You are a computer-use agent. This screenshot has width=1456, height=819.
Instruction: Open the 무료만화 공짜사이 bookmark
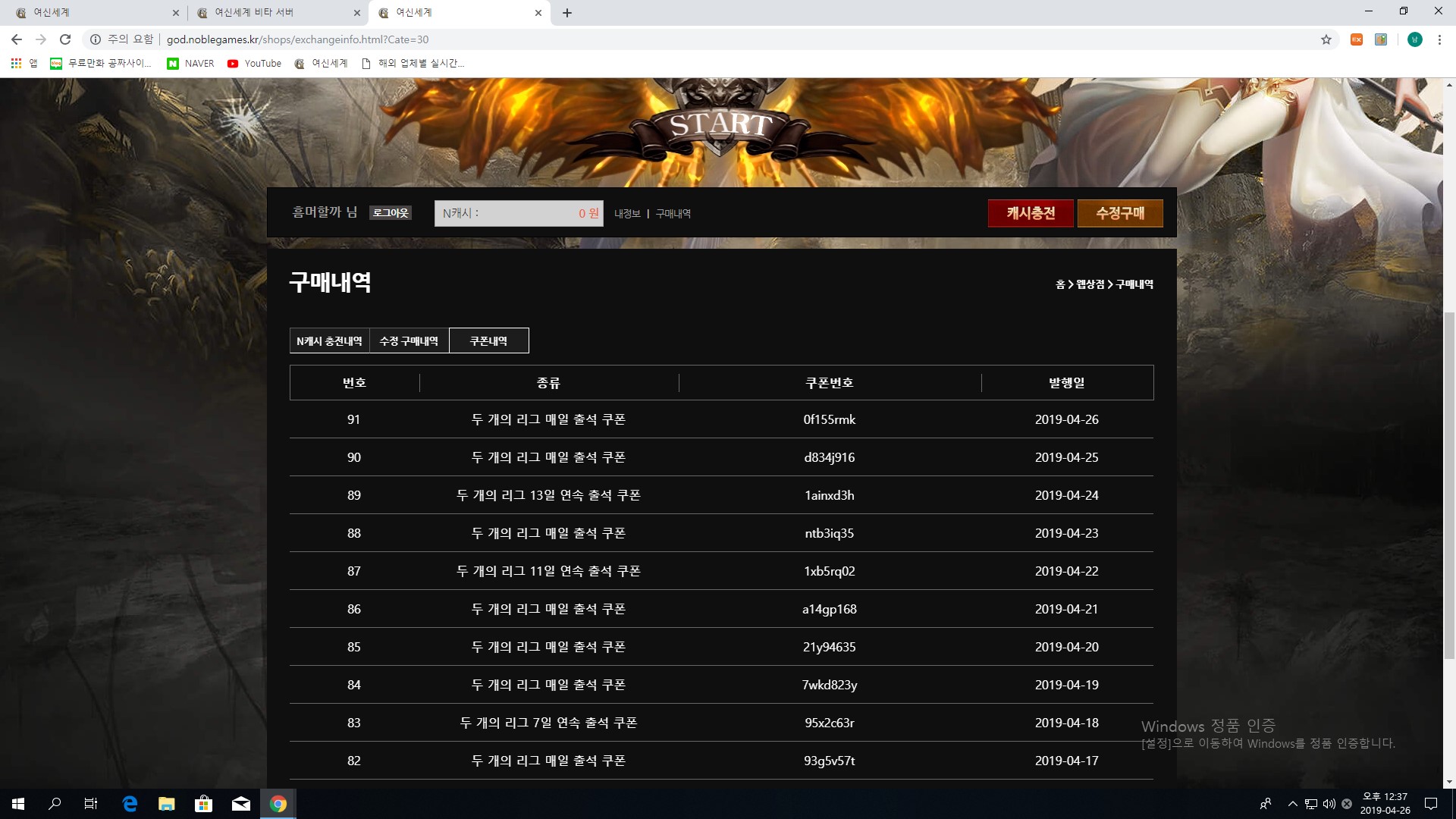(x=101, y=64)
